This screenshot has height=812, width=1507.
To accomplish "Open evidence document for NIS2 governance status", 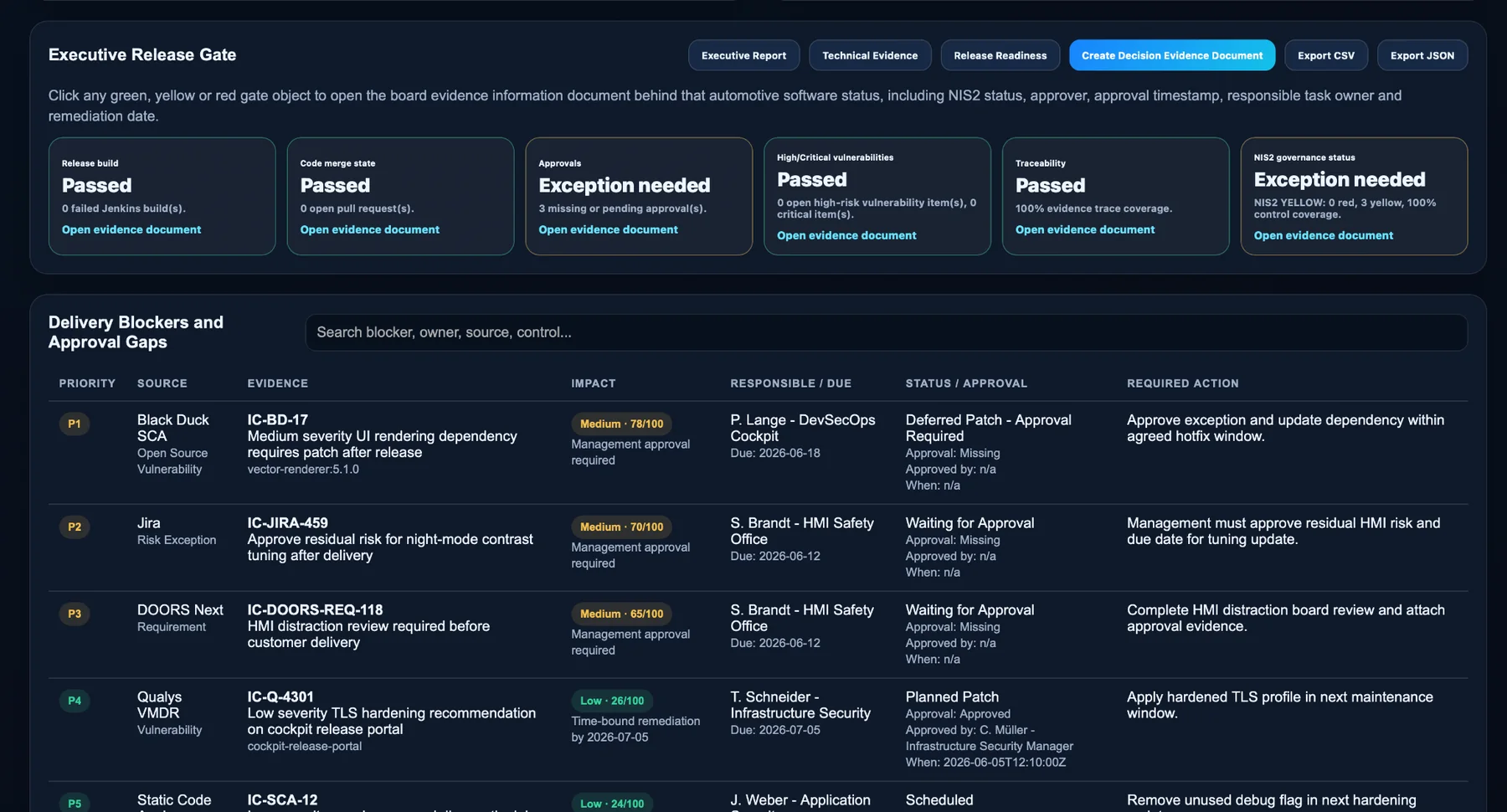I will 1324,236.
